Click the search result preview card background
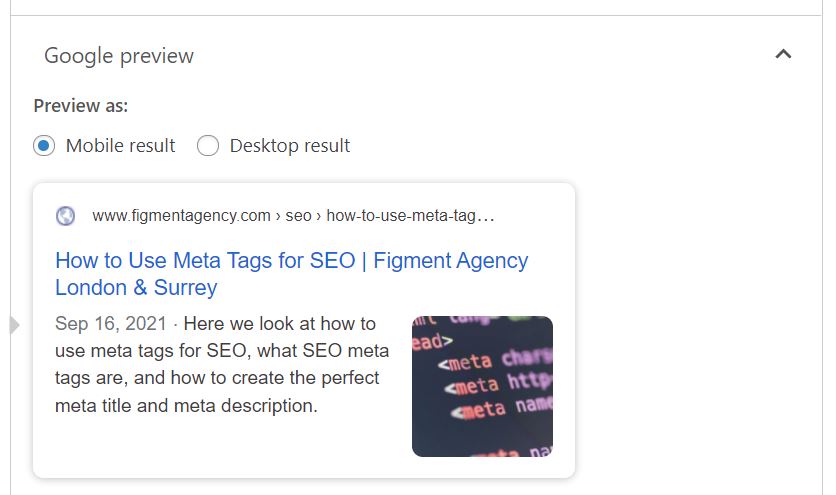The width and height of the screenshot is (836, 495). [304, 330]
